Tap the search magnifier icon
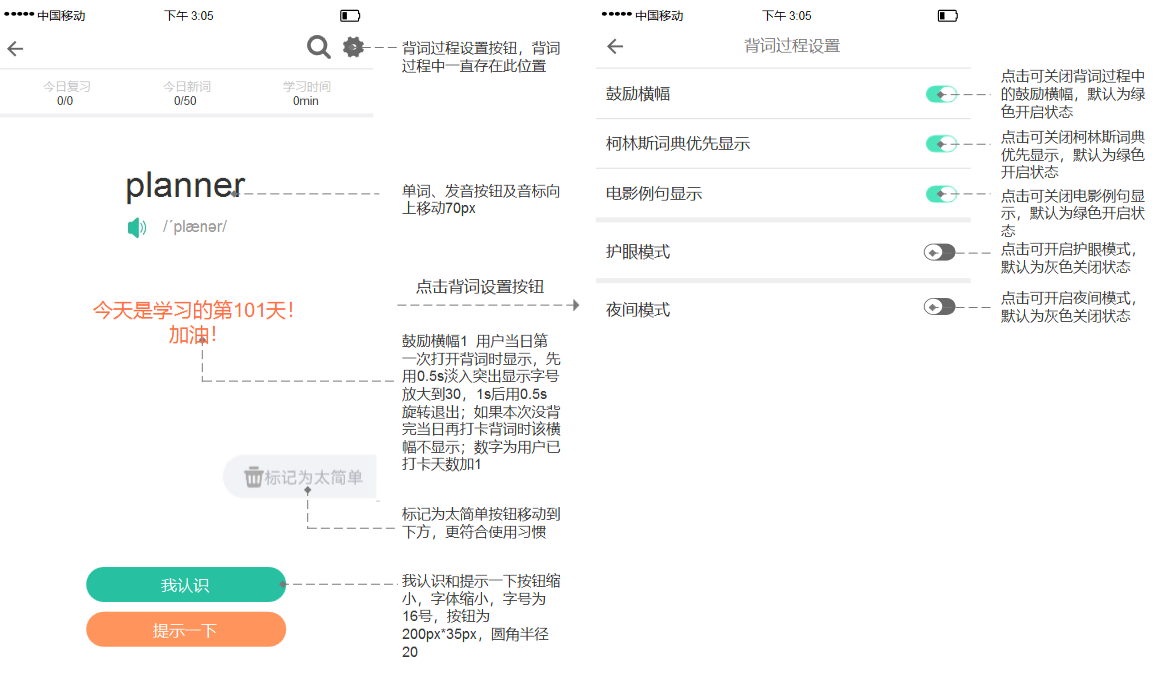 click(x=319, y=47)
